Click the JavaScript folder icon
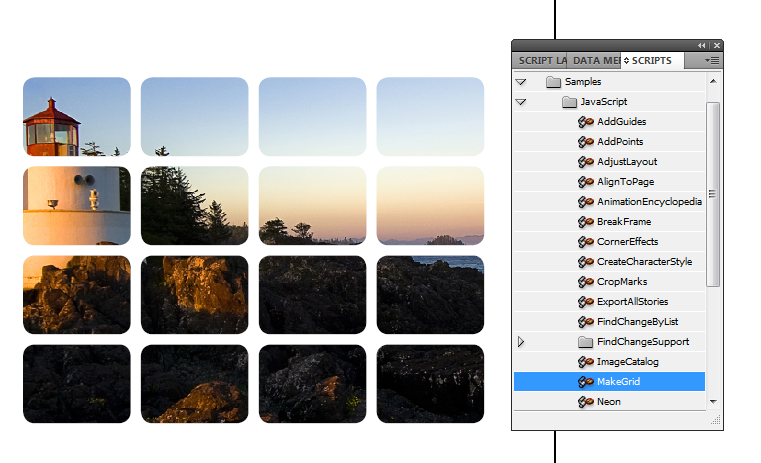 coord(569,102)
